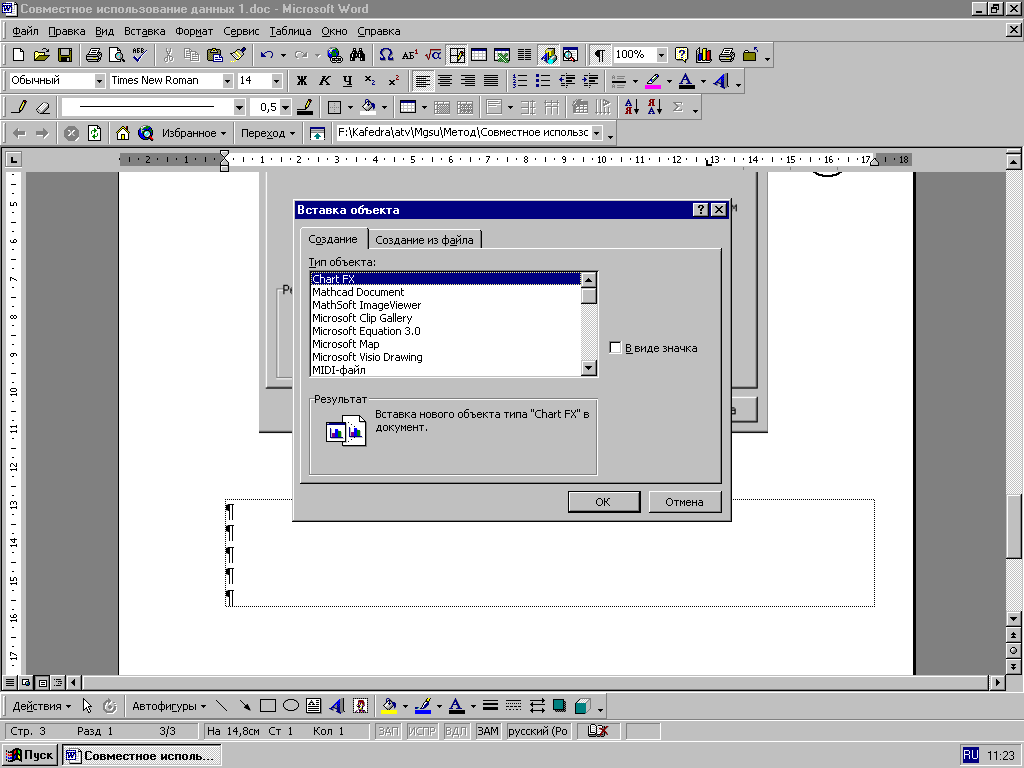
Task: Open the 'Файл' menu
Action: [x=25, y=31]
